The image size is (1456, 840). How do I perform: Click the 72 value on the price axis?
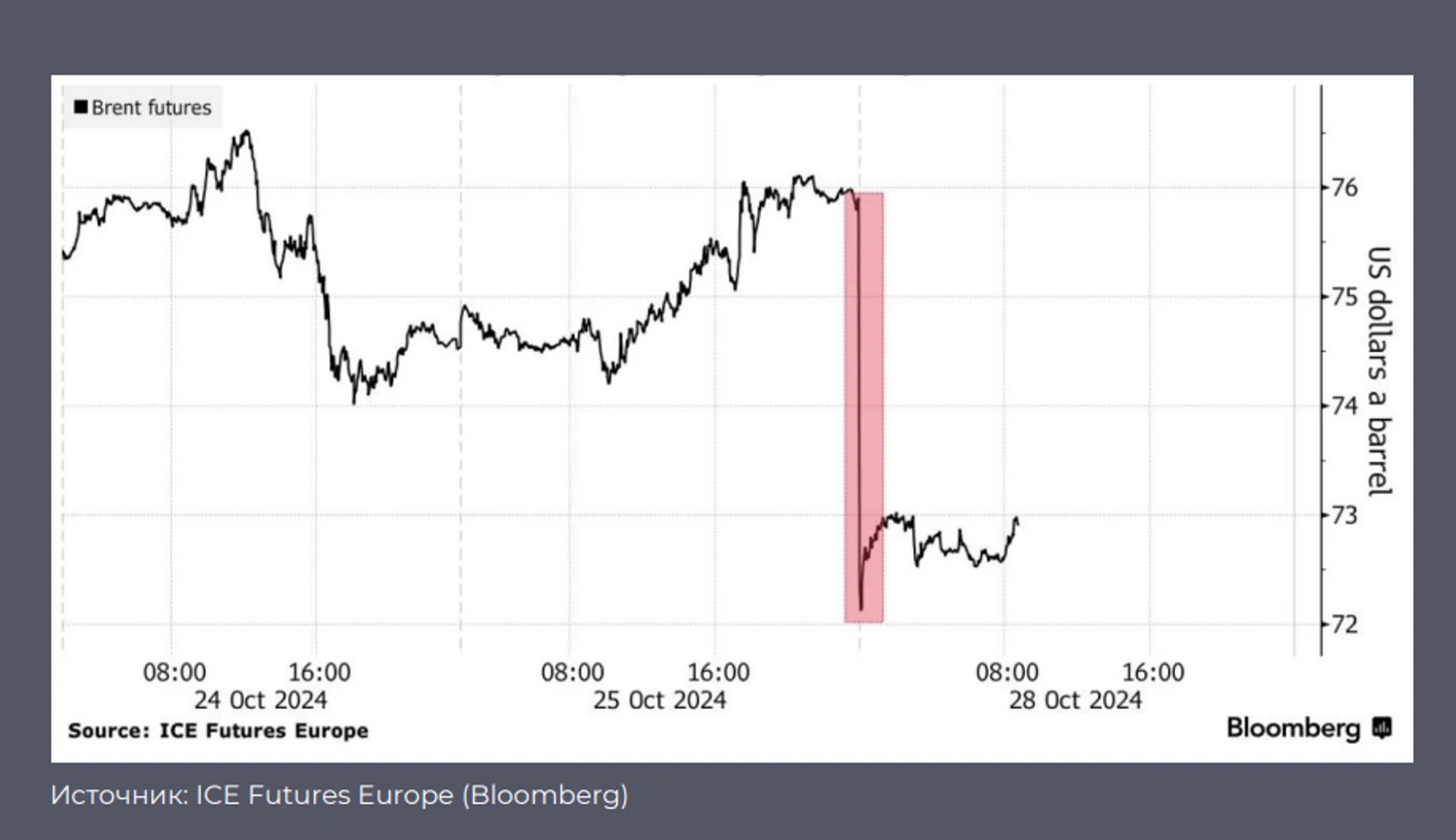pyautogui.click(x=1344, y=624)
